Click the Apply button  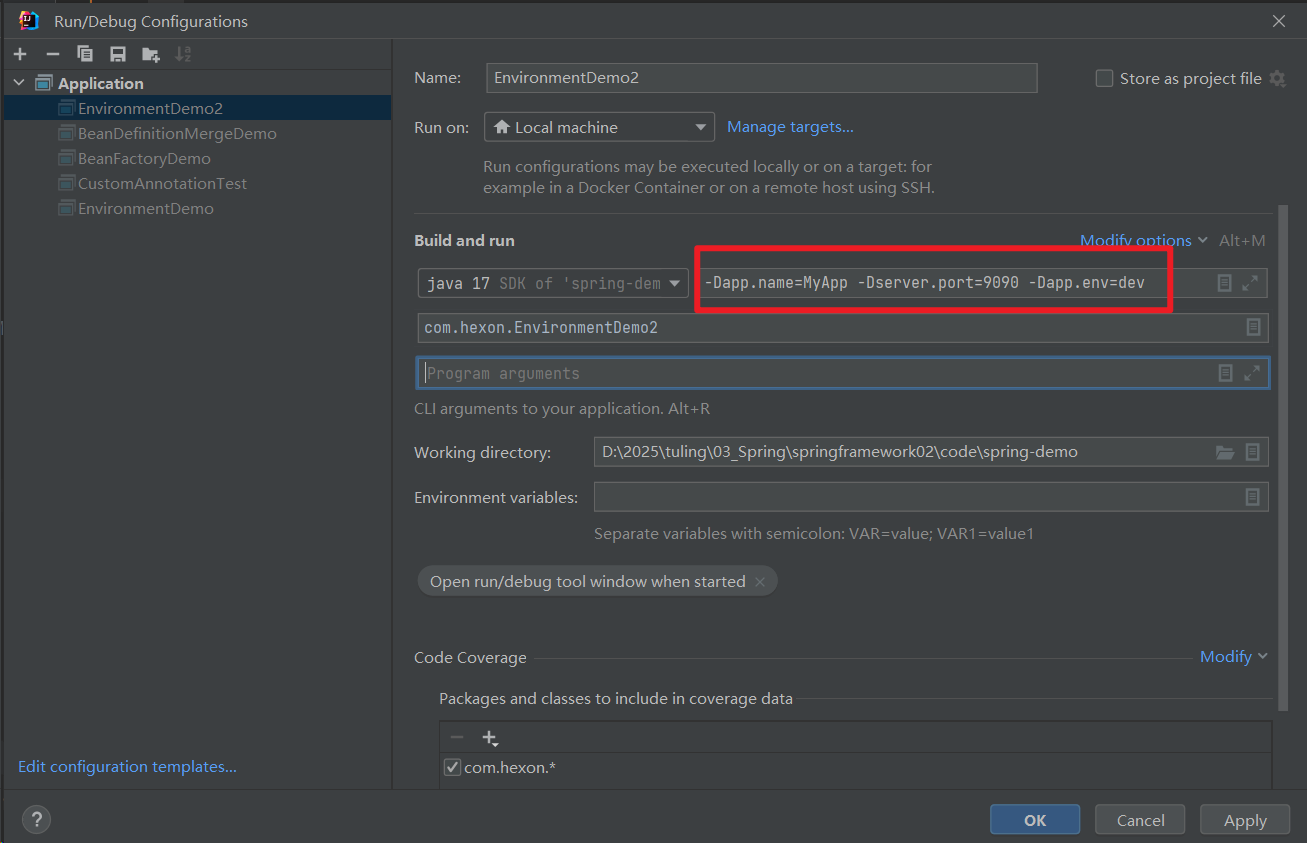coord(1245,820)
